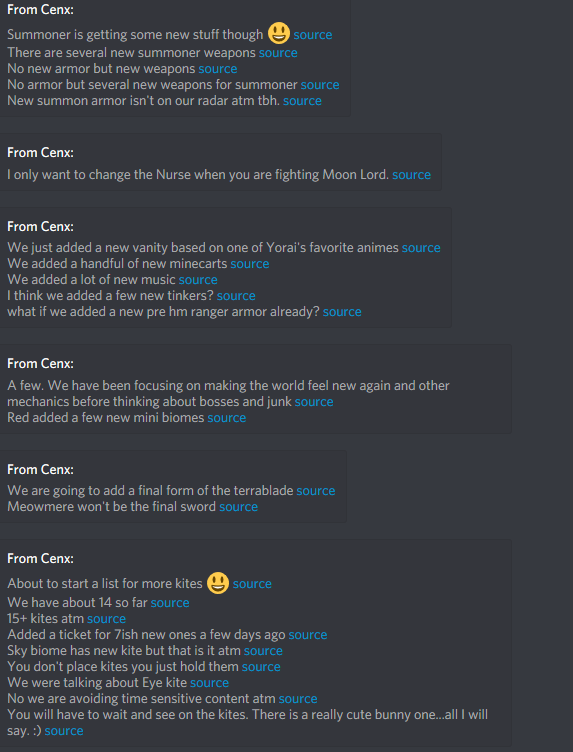Follow source link for "new mini biomes"

227,418
